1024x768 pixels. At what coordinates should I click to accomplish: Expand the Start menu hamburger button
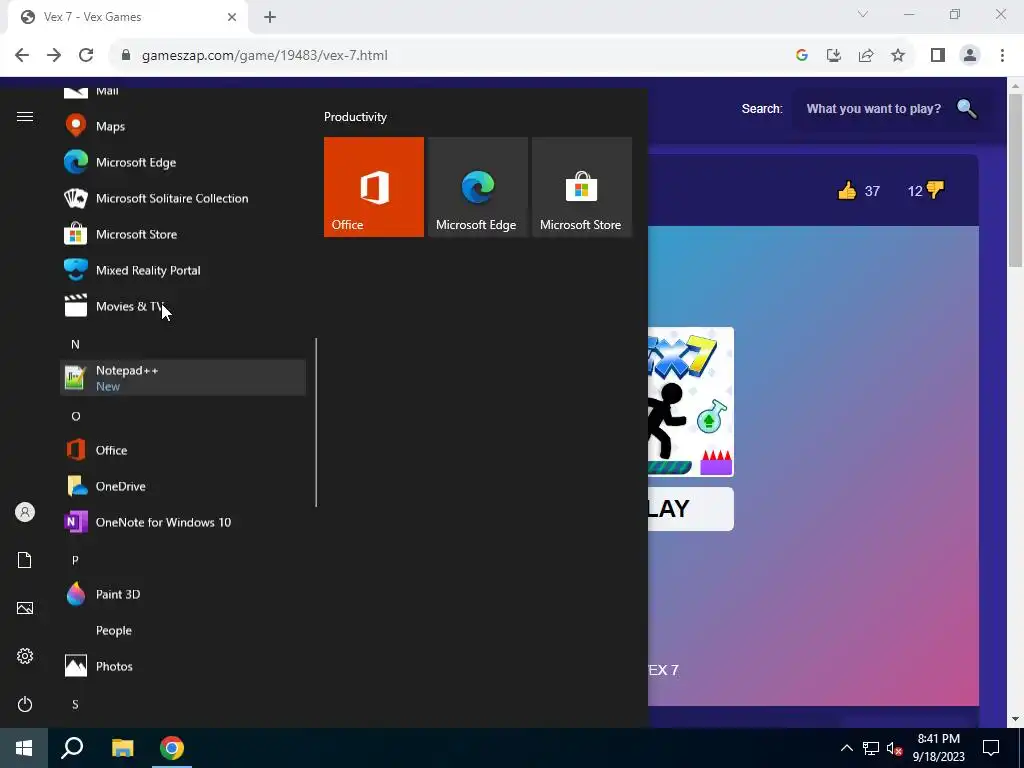coord(25,116)
